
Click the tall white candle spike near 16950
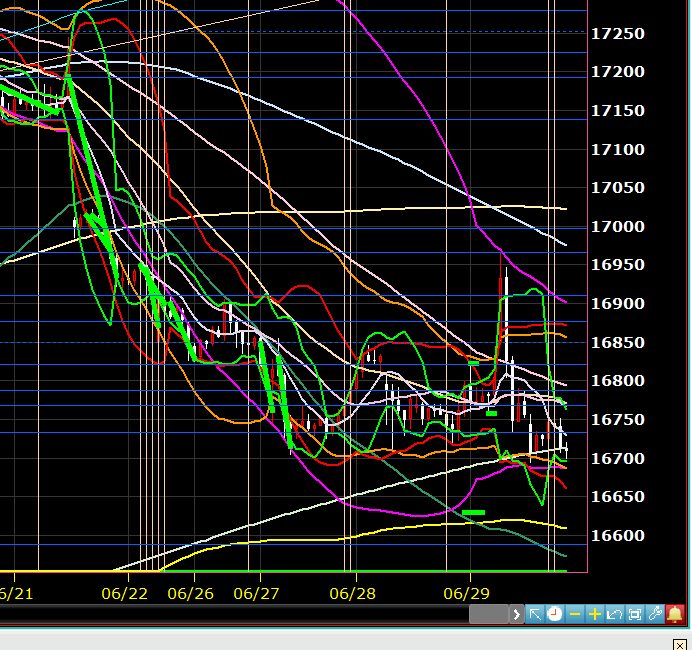pos(506,300)
